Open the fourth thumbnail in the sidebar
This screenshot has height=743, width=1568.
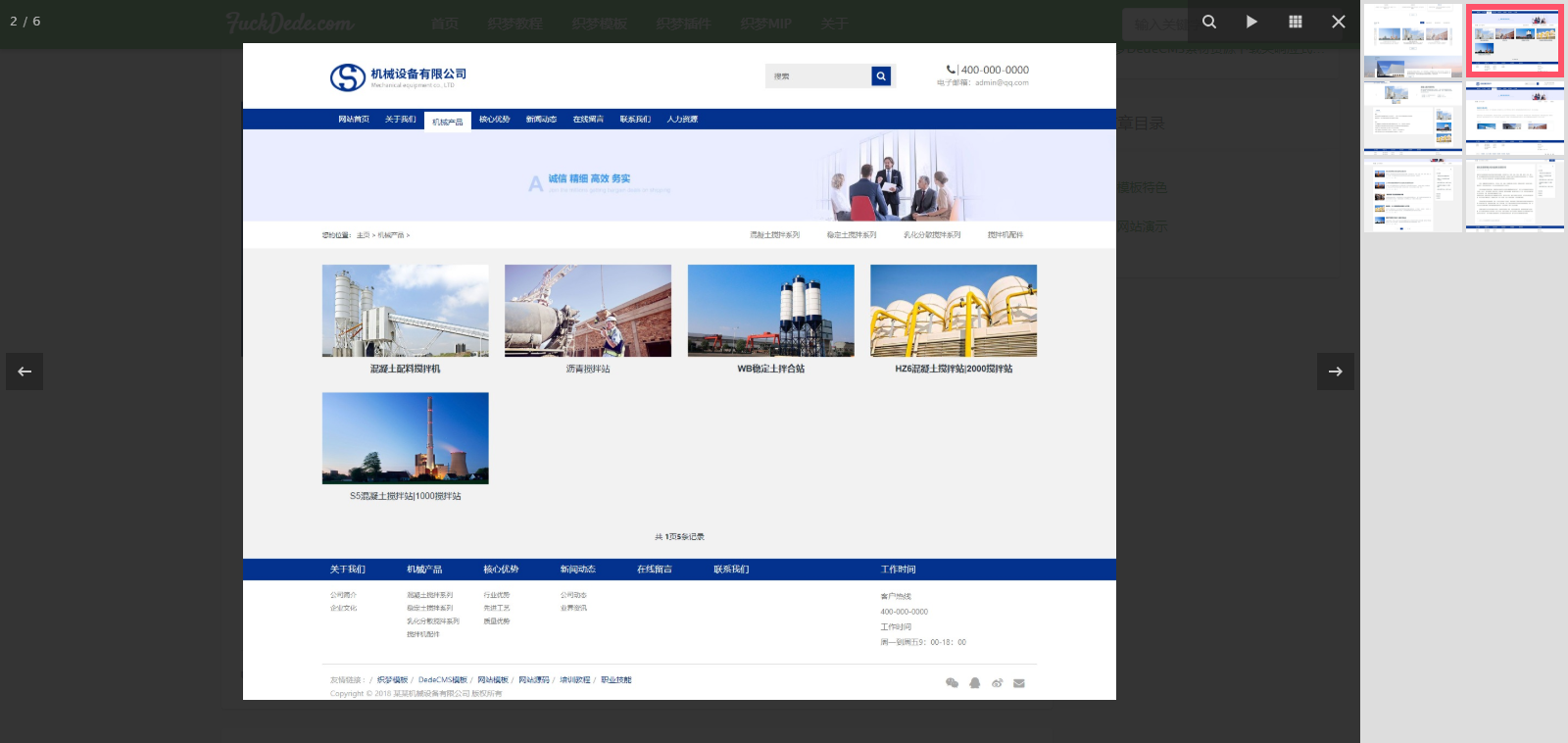point(1514,117)
